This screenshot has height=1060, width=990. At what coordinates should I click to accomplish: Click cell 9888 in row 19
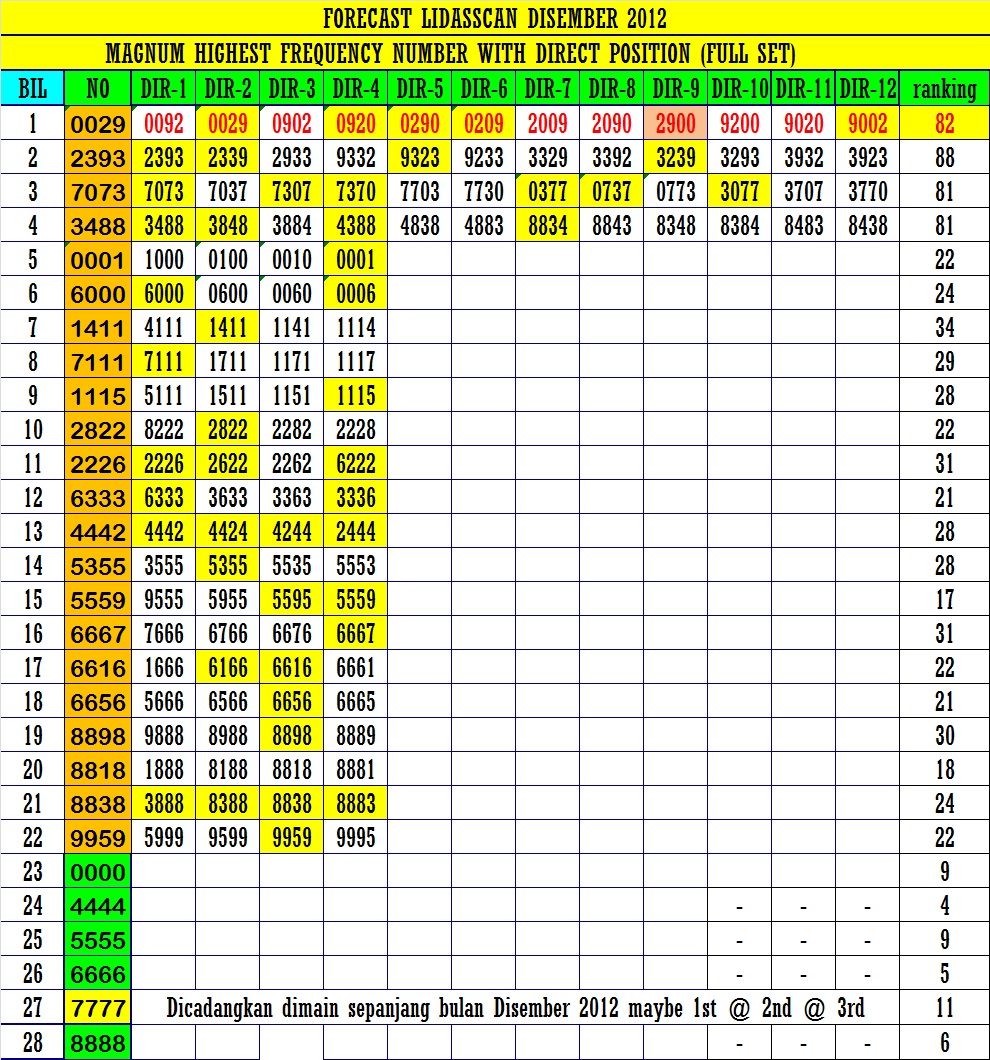[164, 736]
